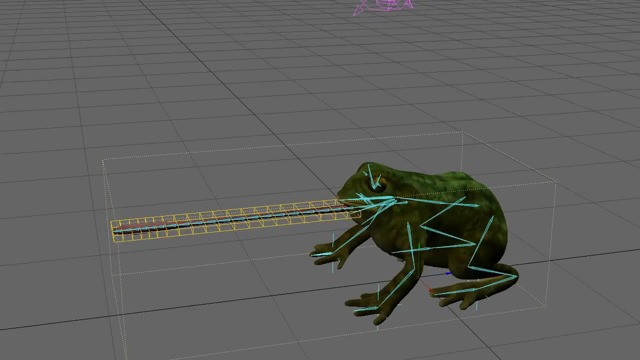
Task: Pick the cyan bone at the frog's eye
Action: coord(373,177)
